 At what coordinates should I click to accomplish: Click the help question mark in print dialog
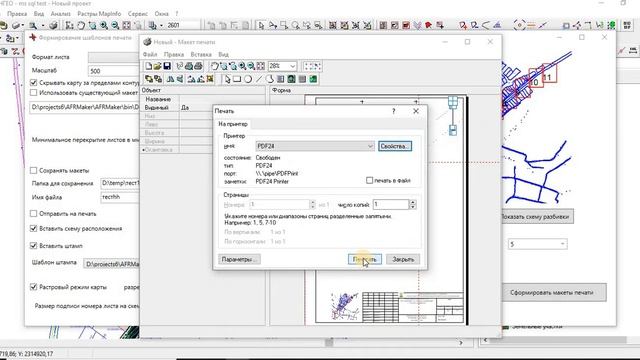click(x=393, y=111)
